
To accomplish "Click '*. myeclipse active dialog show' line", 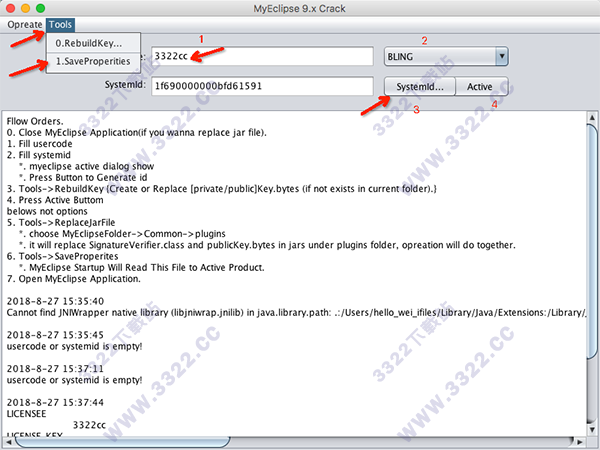I will 86,166.
